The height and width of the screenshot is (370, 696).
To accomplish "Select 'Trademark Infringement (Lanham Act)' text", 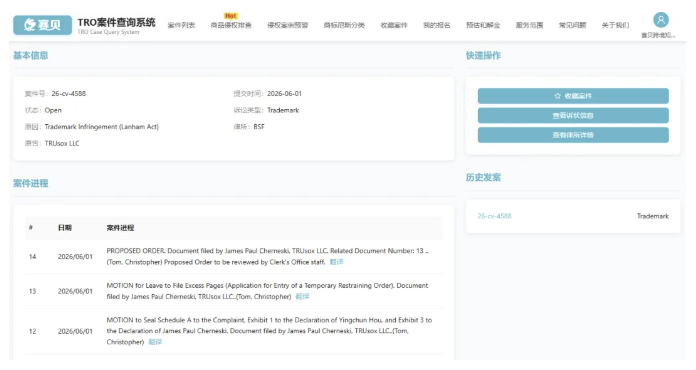I will pos(102,127).
